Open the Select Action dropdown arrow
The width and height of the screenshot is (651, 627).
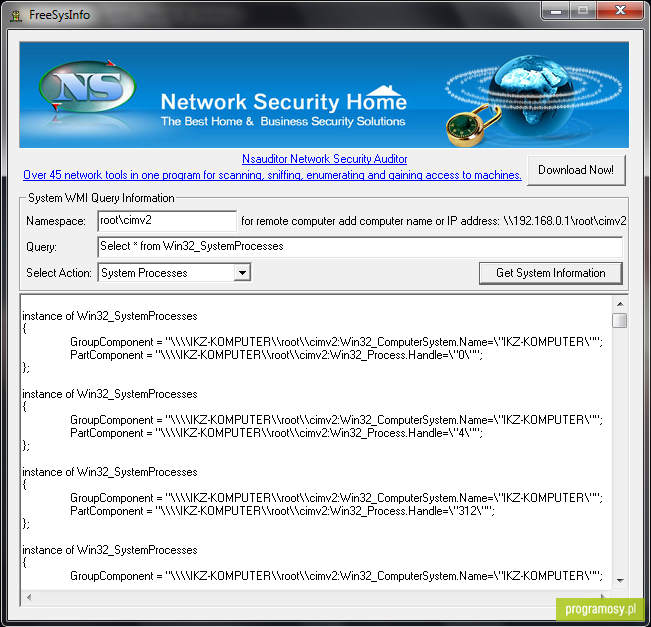click(x=242, y=273)
